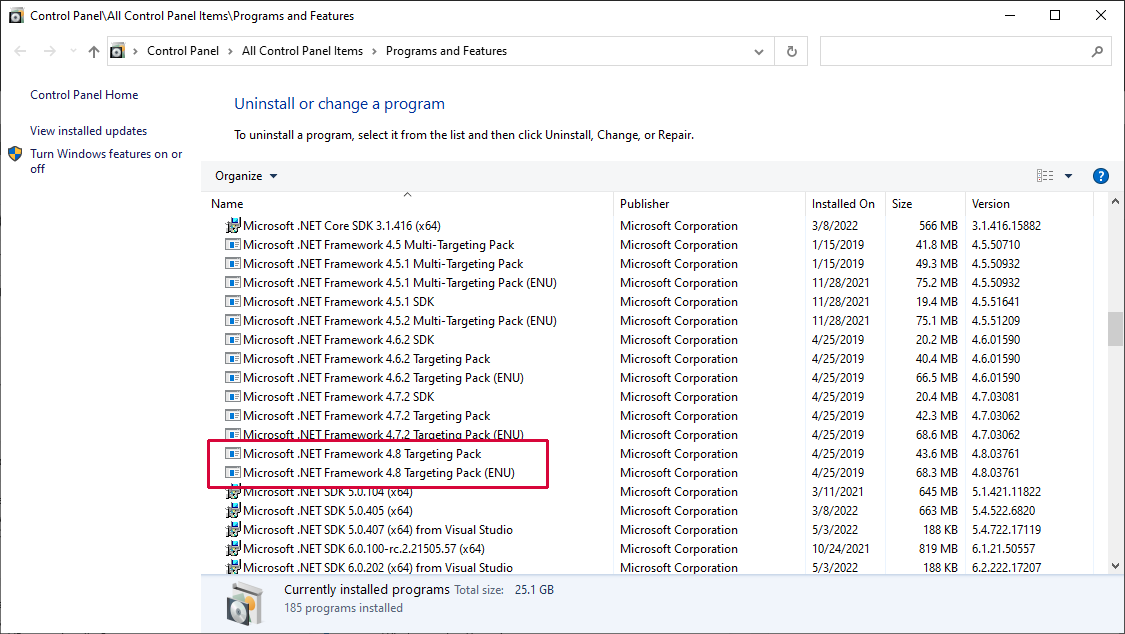Click icon of .NET Framework 4.5 Multi-Targeting Pack
The image size is (1125, 634).
coord(233,245)
